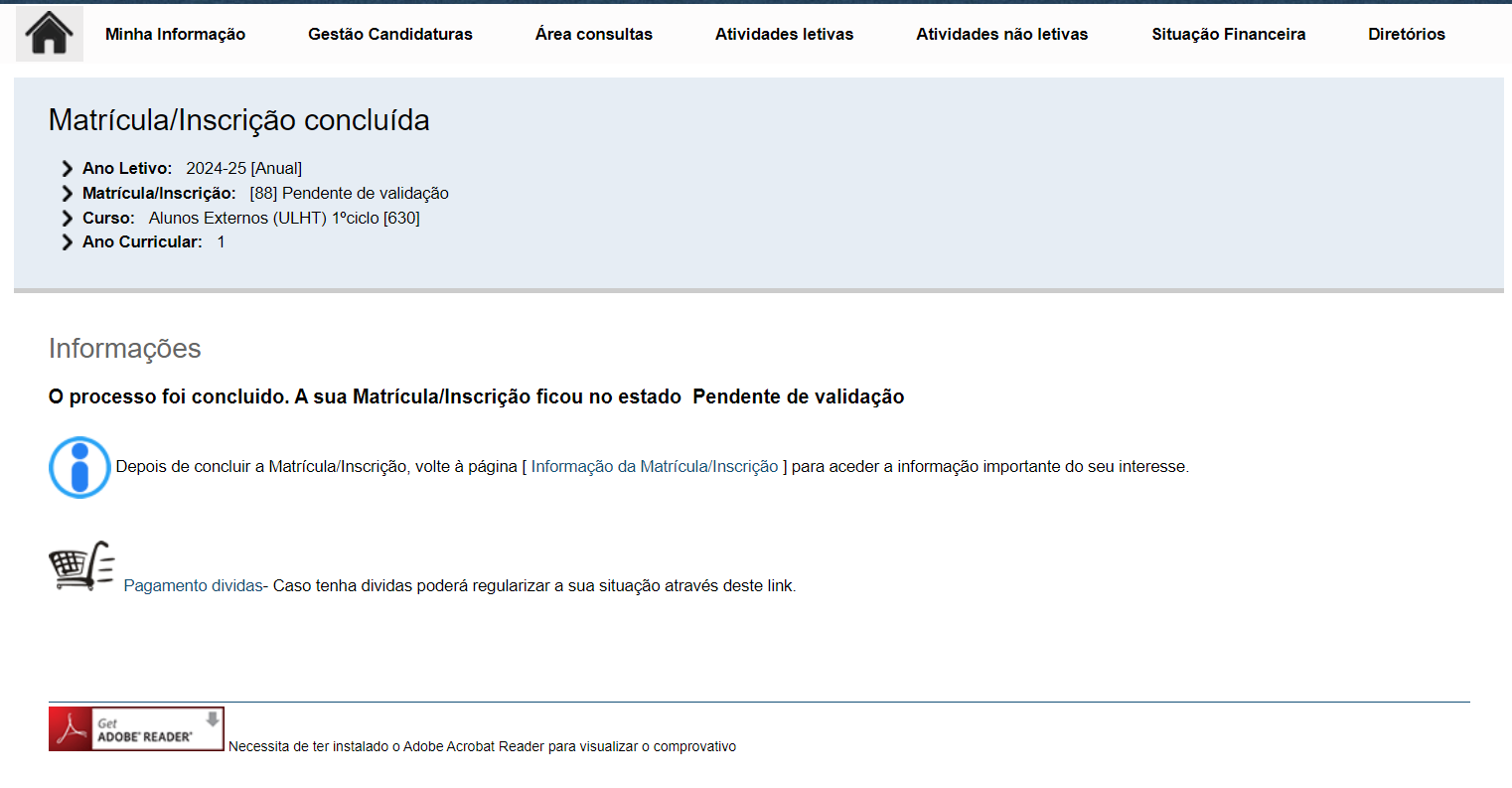1512x788 pixels.
Task: Click the chevron beside Matrícula/Inscrição
Action: pos(67,193)
